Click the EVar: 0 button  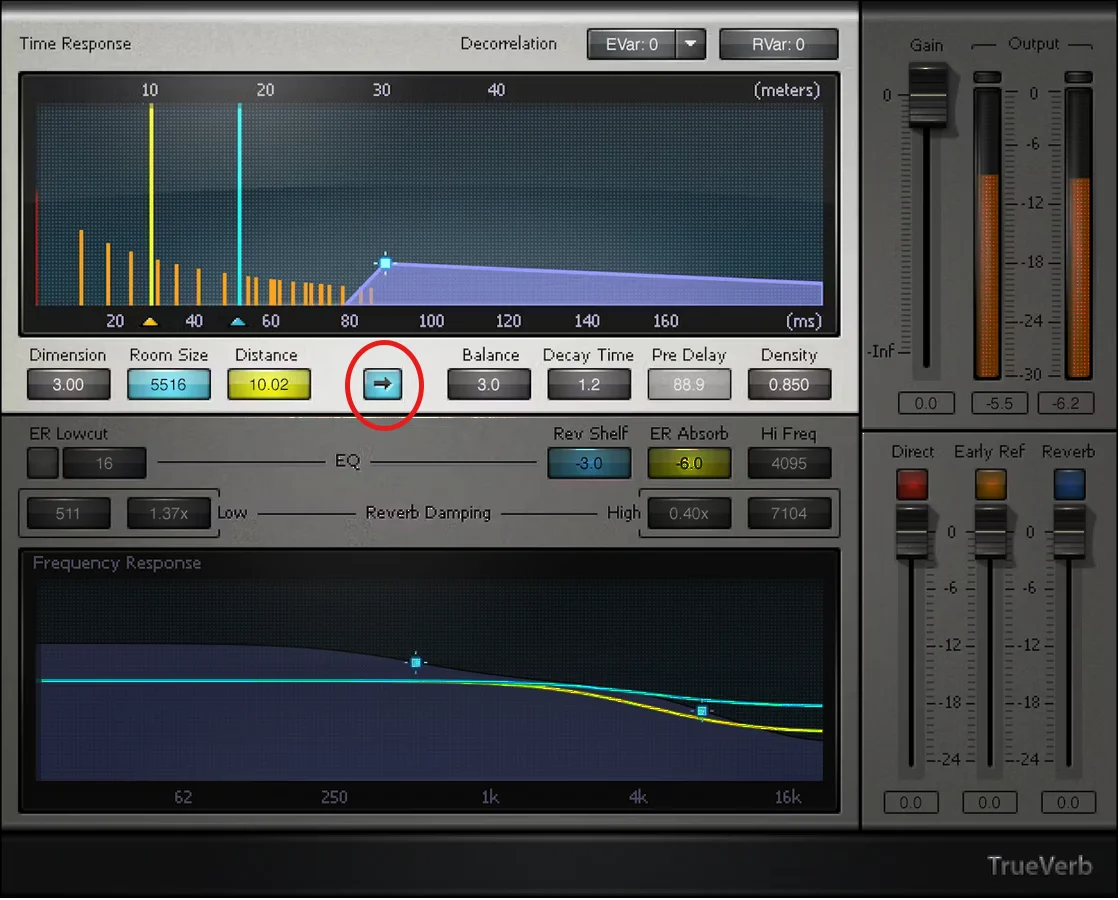[632, 44]
